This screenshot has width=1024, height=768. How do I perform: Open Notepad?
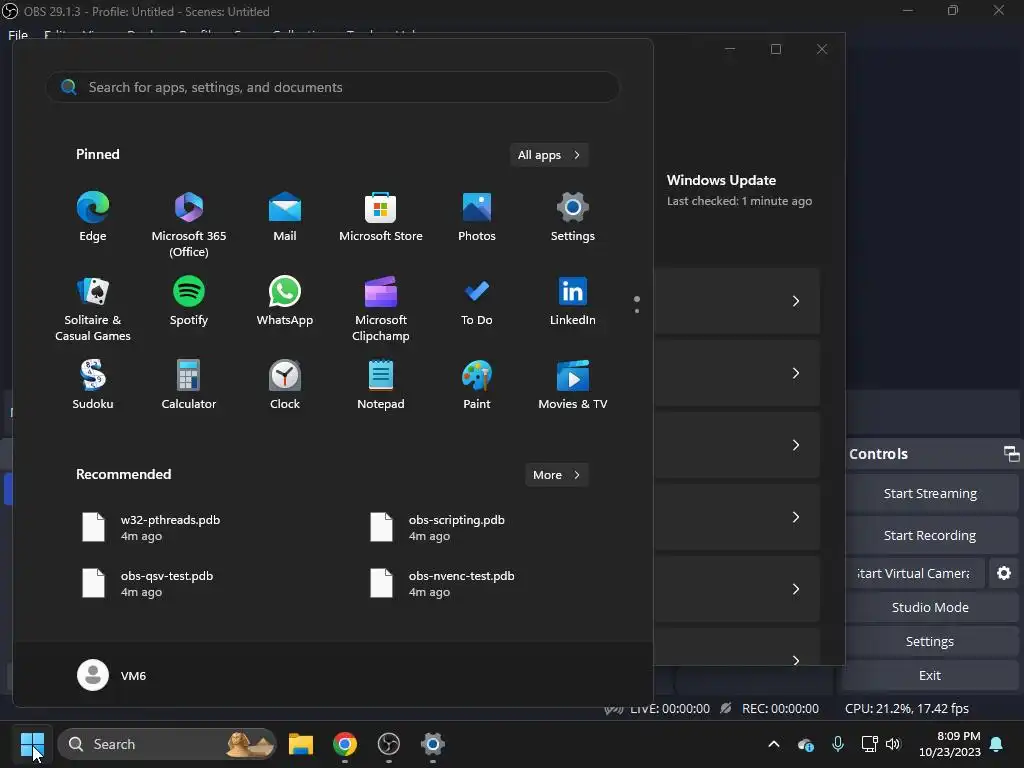[381, 385]
